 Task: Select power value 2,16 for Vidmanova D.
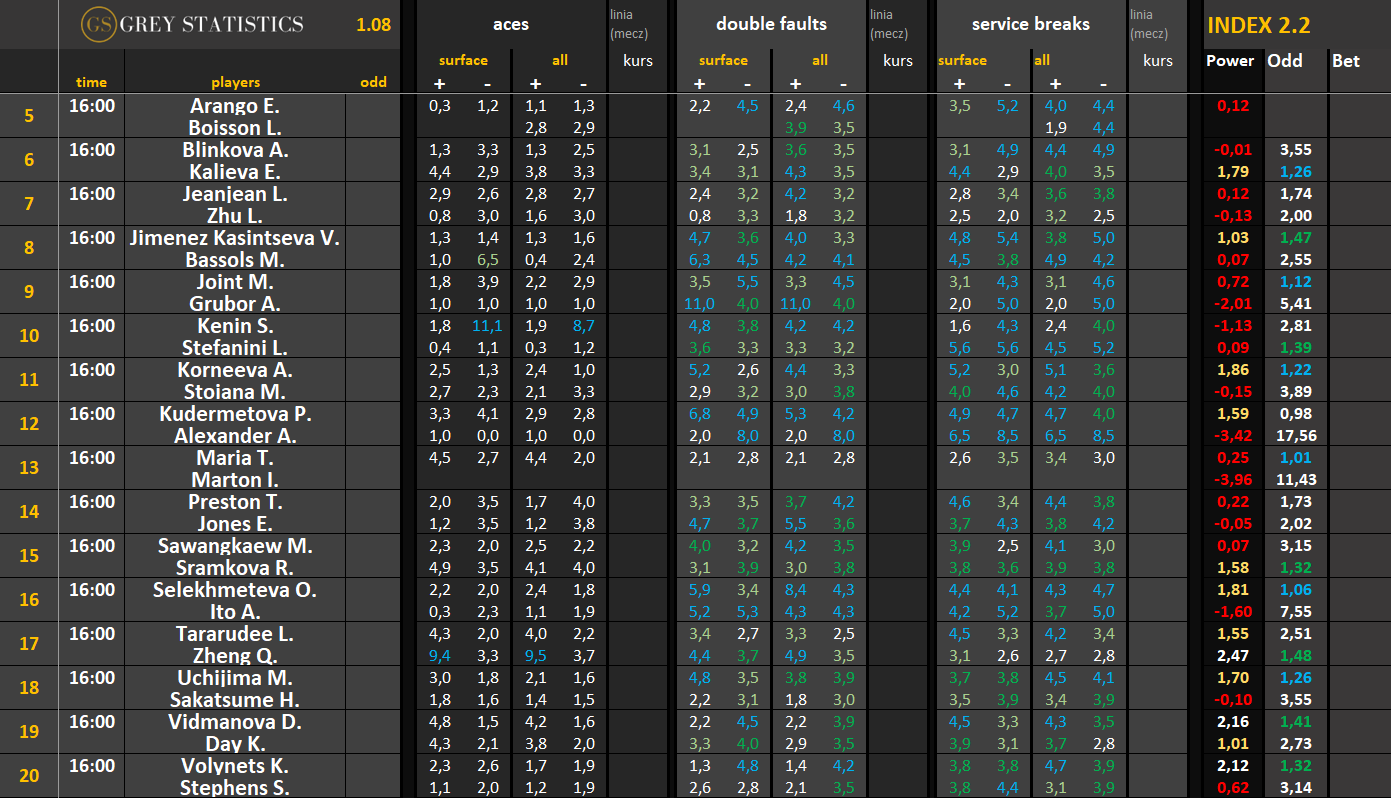[1233, 722]
